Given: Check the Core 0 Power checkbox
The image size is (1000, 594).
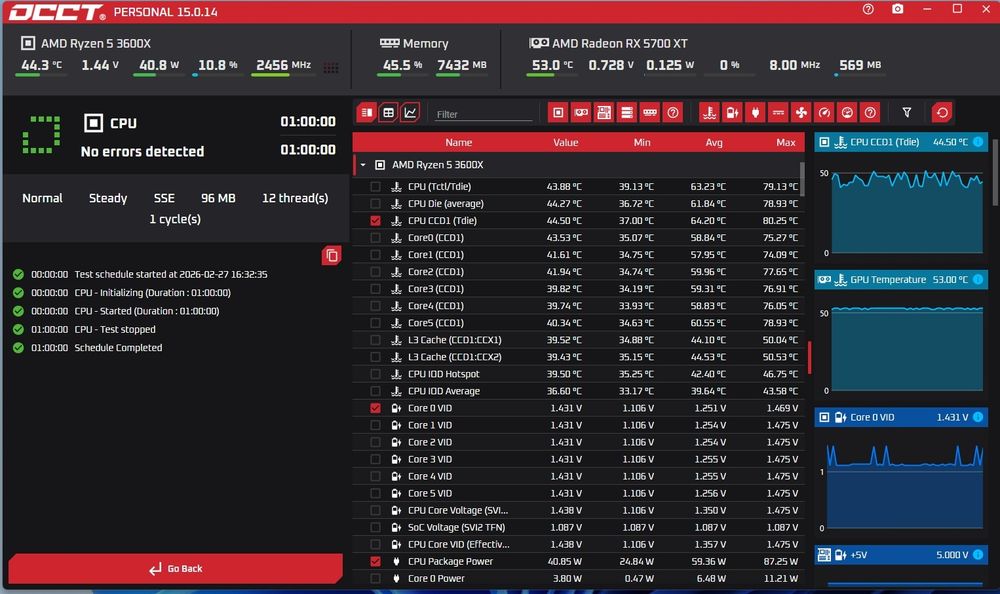Looking at the screenshot, I should click(375, 579).
